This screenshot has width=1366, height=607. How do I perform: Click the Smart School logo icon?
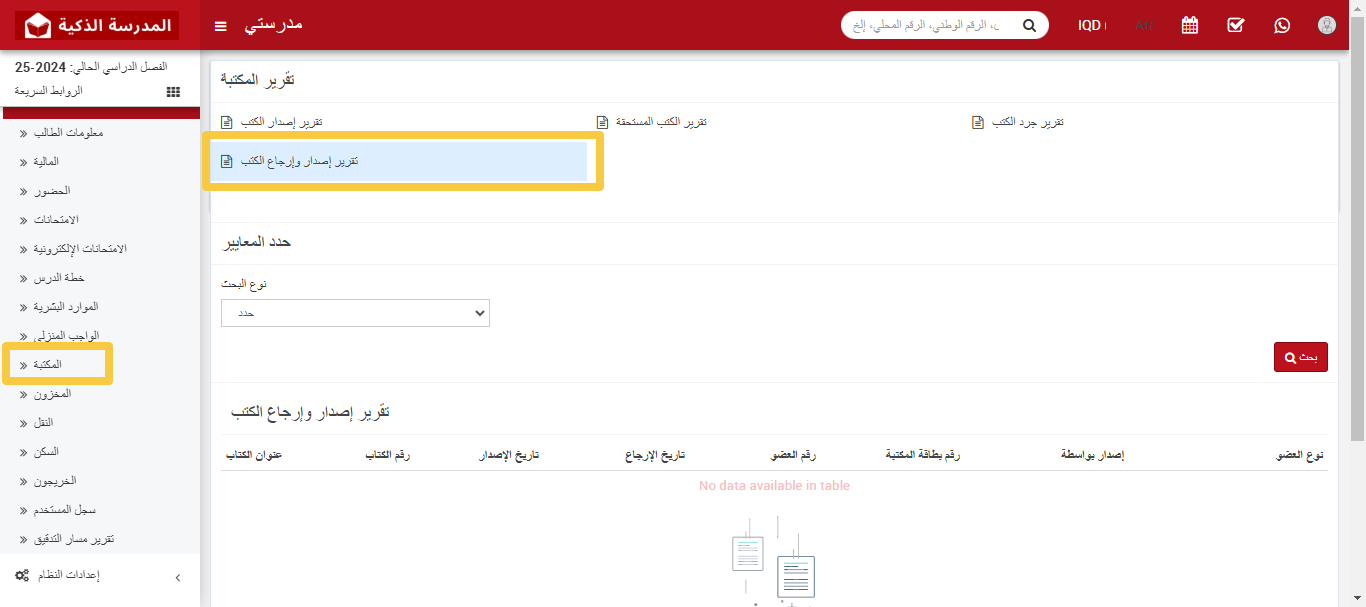[x=38, y=24]
